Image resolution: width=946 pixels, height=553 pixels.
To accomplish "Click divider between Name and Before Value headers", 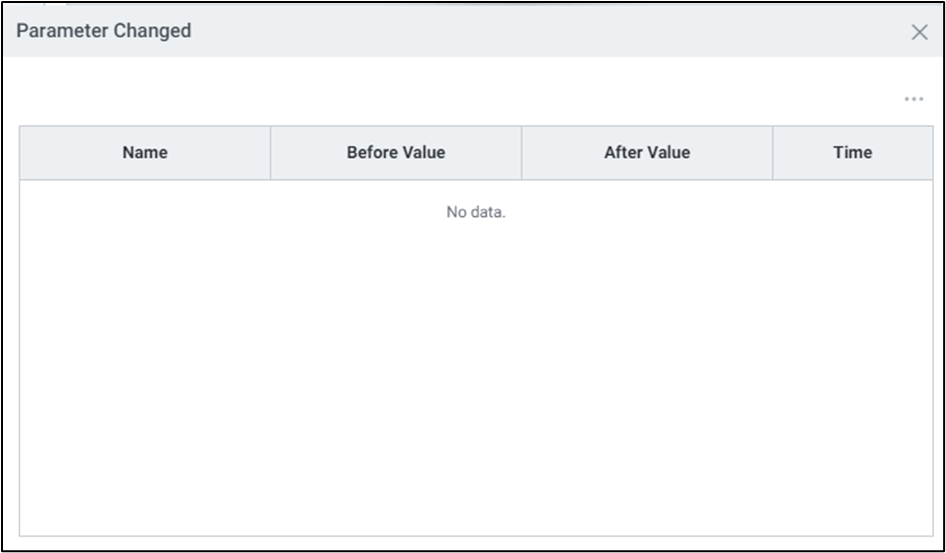I will (270, 153).
